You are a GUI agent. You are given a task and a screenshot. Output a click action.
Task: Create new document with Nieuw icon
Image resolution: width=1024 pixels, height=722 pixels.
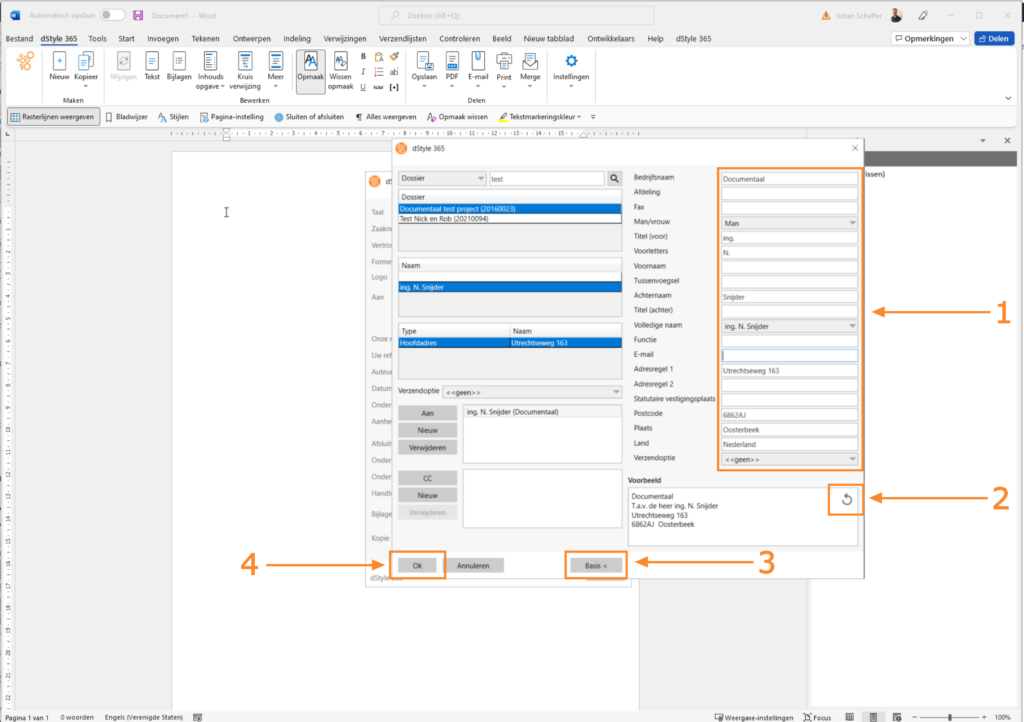pos(59,67)
